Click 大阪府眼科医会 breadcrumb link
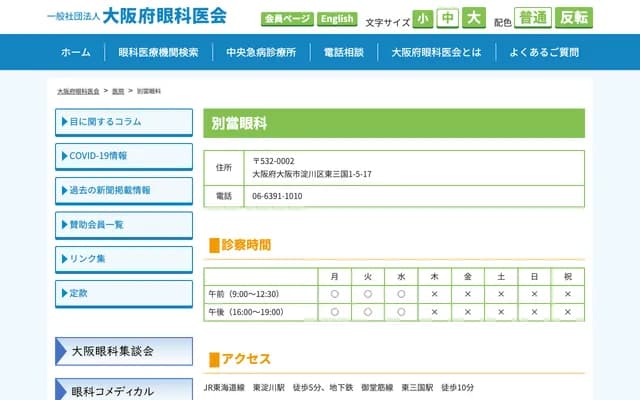Image resolution: width=640 pixels, height=400 pixels. coord(78,91)
